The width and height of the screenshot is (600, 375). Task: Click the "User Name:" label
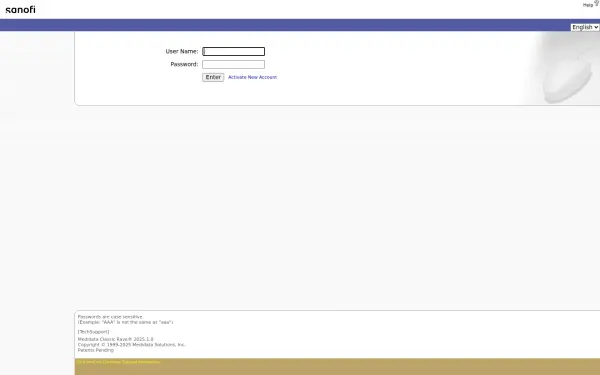182,51
